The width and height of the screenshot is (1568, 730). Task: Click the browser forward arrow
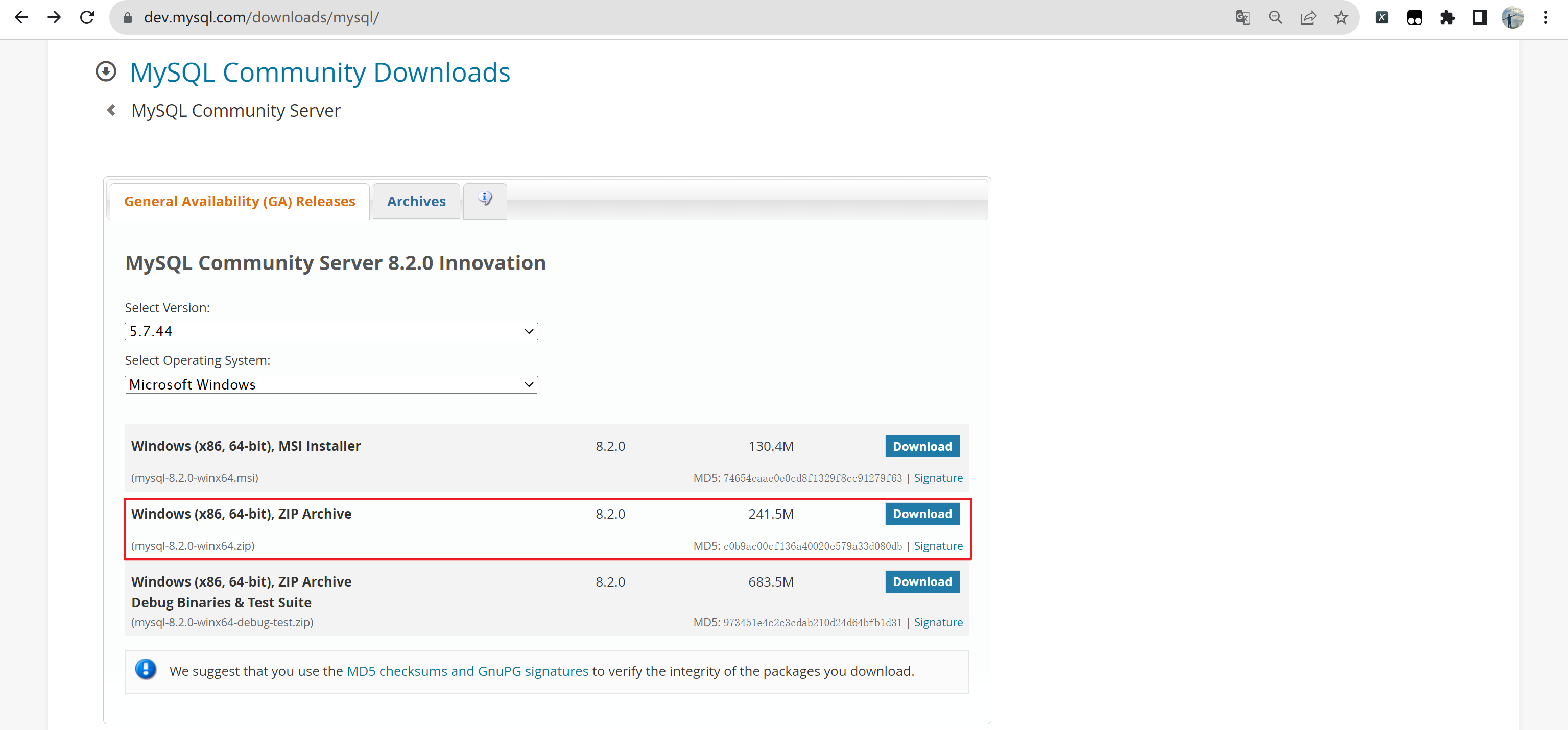tap(54, 17)
